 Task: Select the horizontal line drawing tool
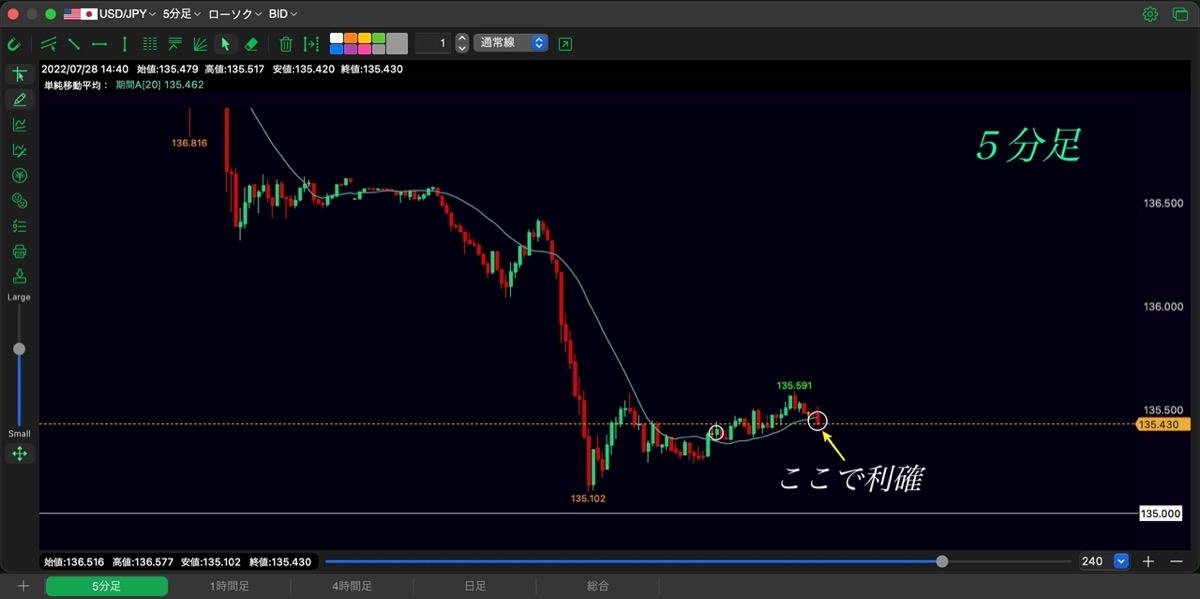coord(99,44)
